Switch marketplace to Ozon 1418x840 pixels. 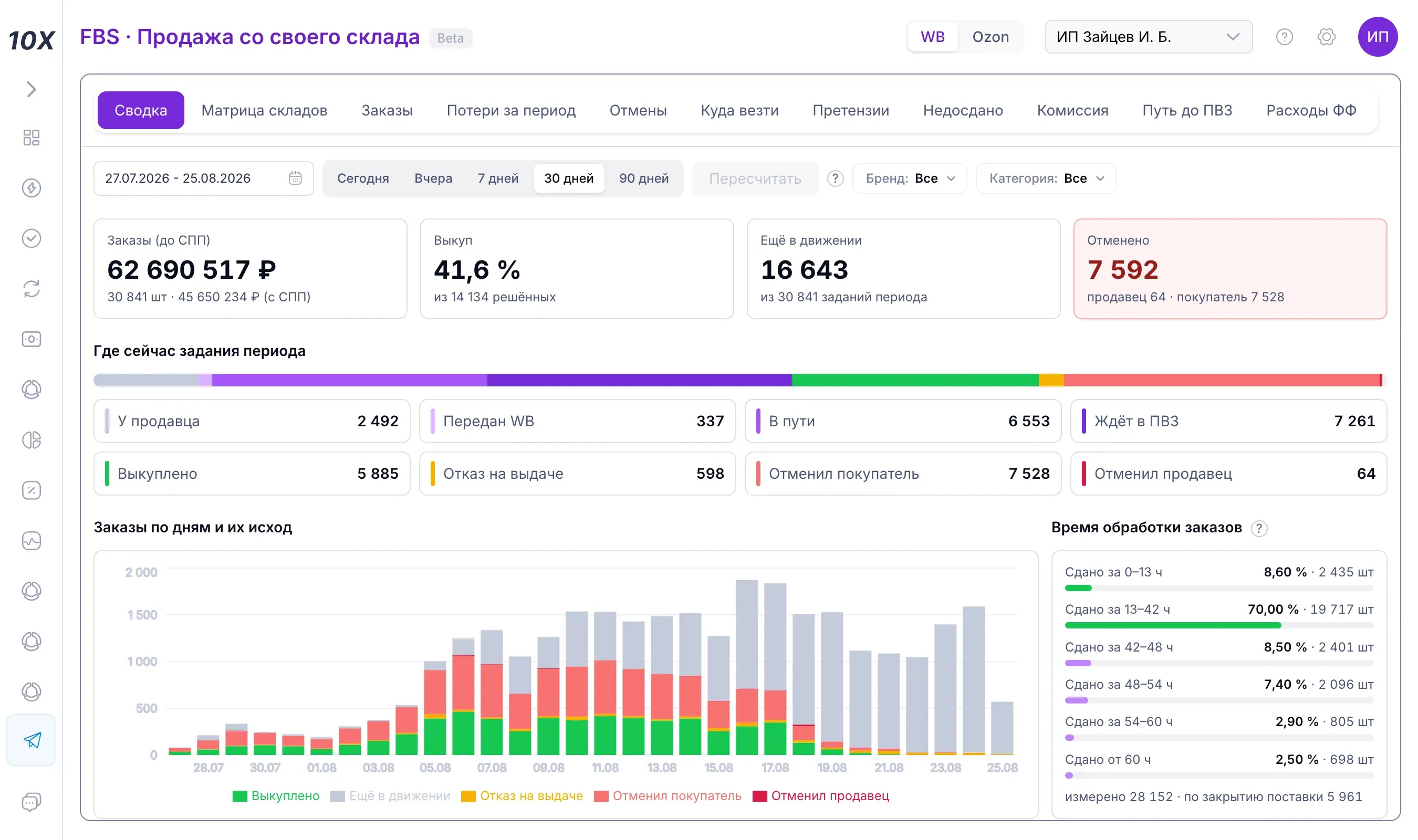click(990, 37)
